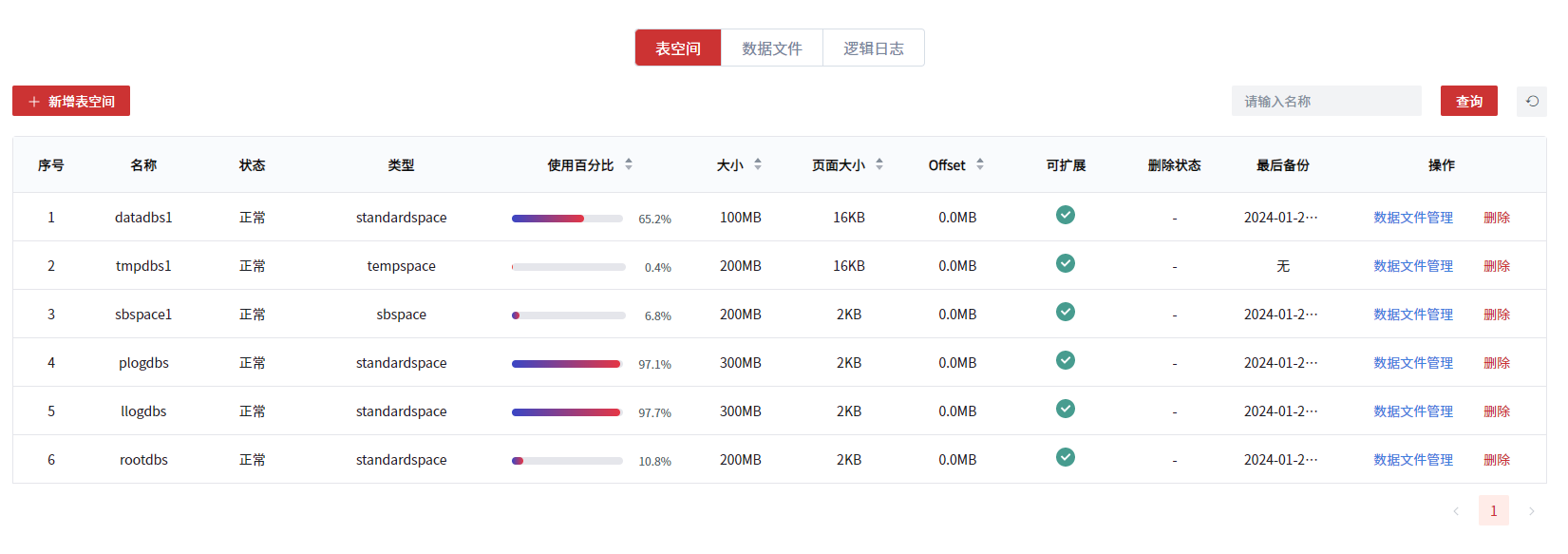Click the sort arrows on Offset column
This screenshot has height=554, width=1568.
tap(980, 164)
